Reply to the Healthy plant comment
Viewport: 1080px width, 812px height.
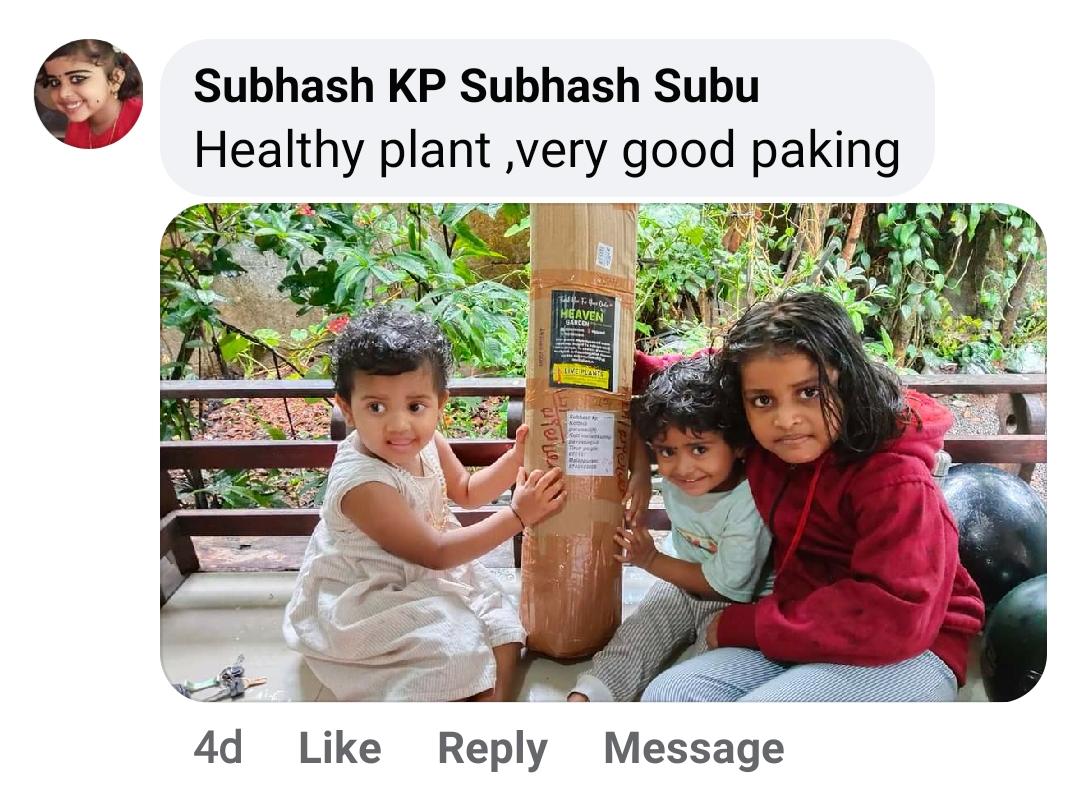[492, 749]
